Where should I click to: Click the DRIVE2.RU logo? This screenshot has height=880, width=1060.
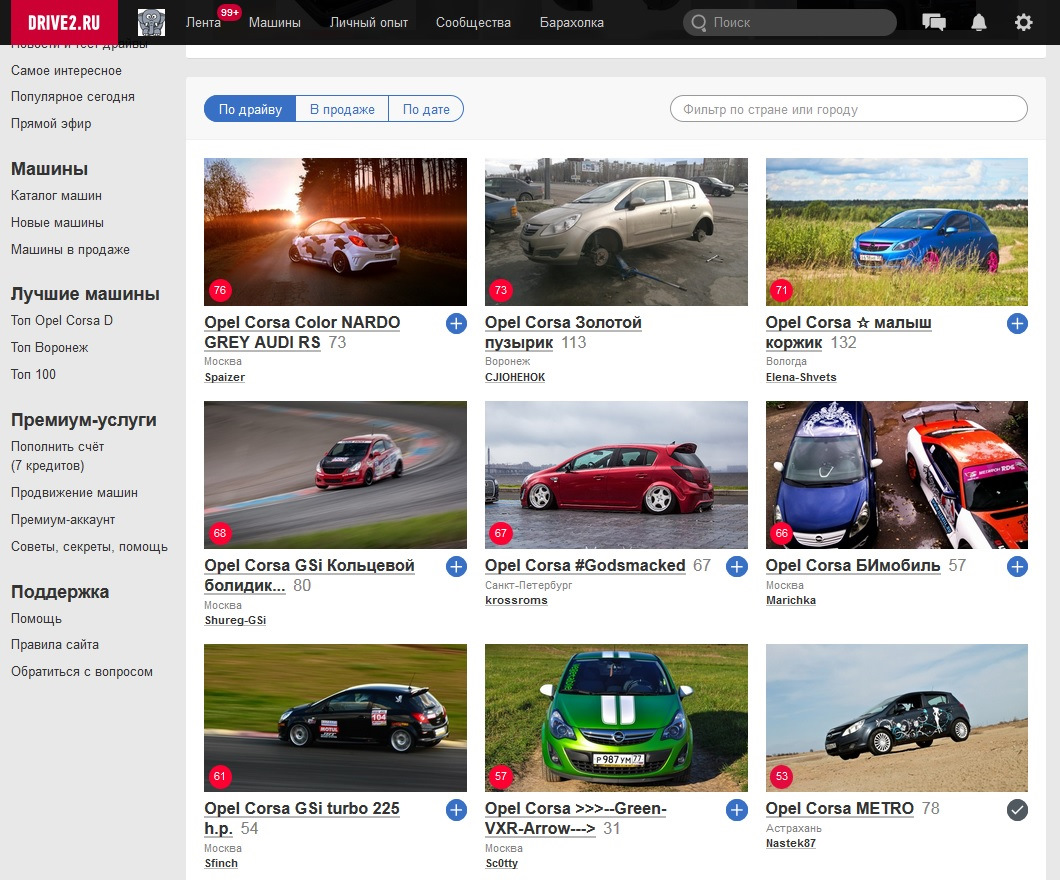[59, 22]
